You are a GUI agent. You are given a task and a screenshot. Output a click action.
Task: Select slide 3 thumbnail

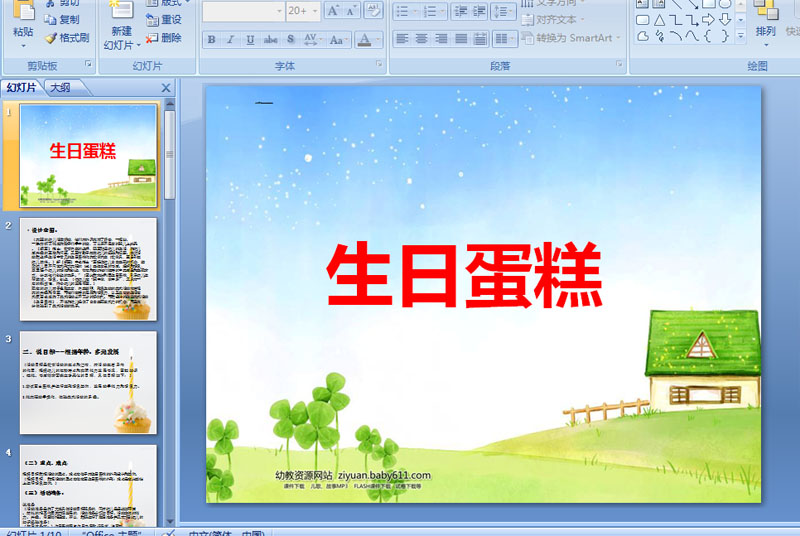click(x=88, y=382)
